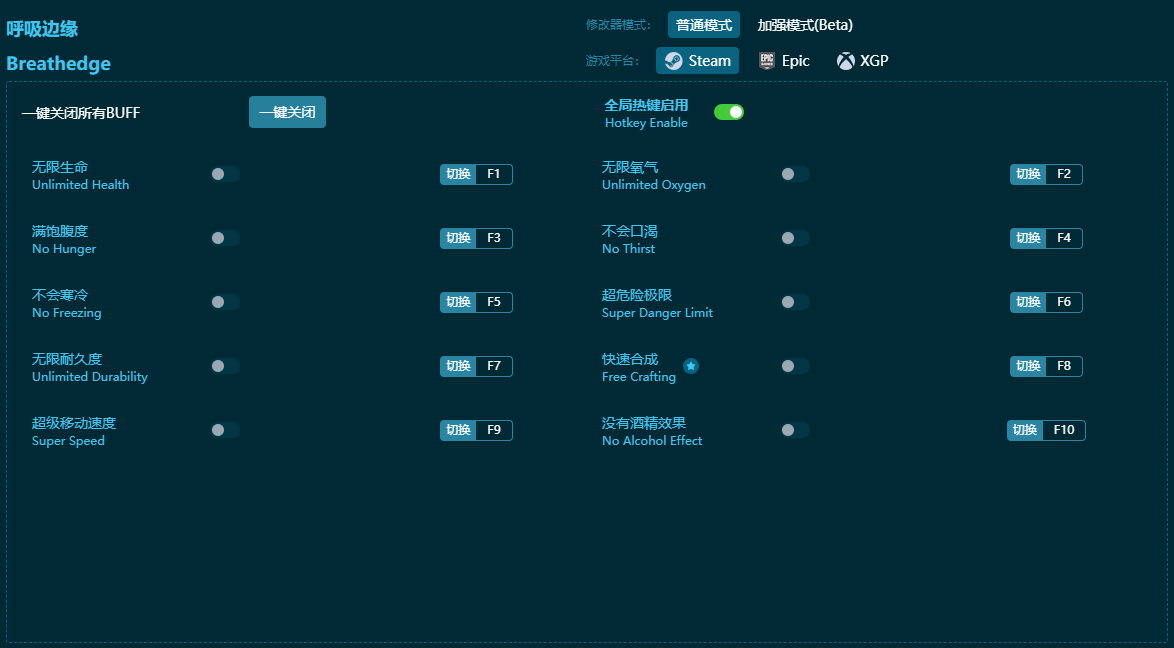Click the Breathedge game title

click(58, 64)
